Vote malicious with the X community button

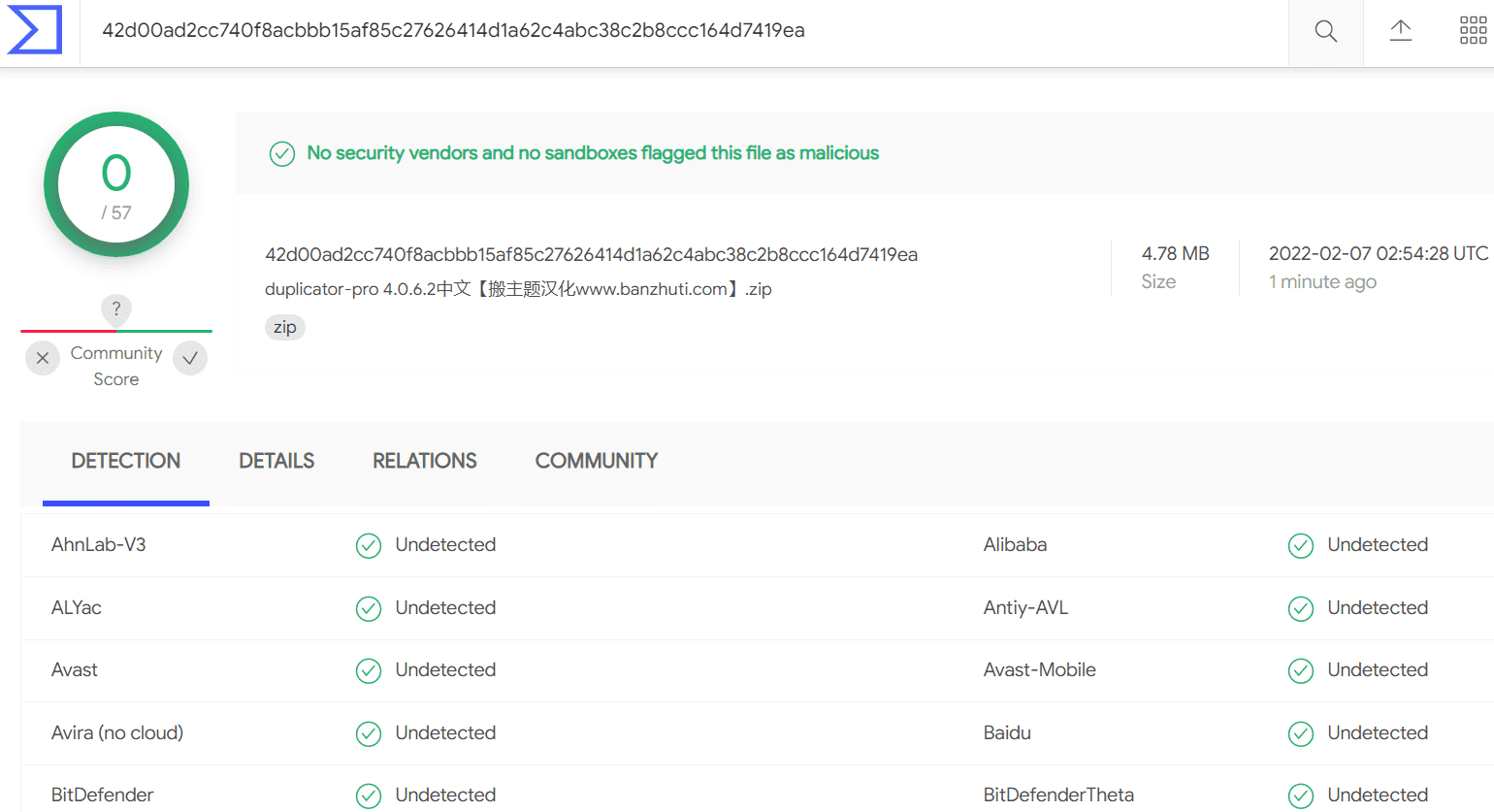pyautogui.click(x=43, y=358)
